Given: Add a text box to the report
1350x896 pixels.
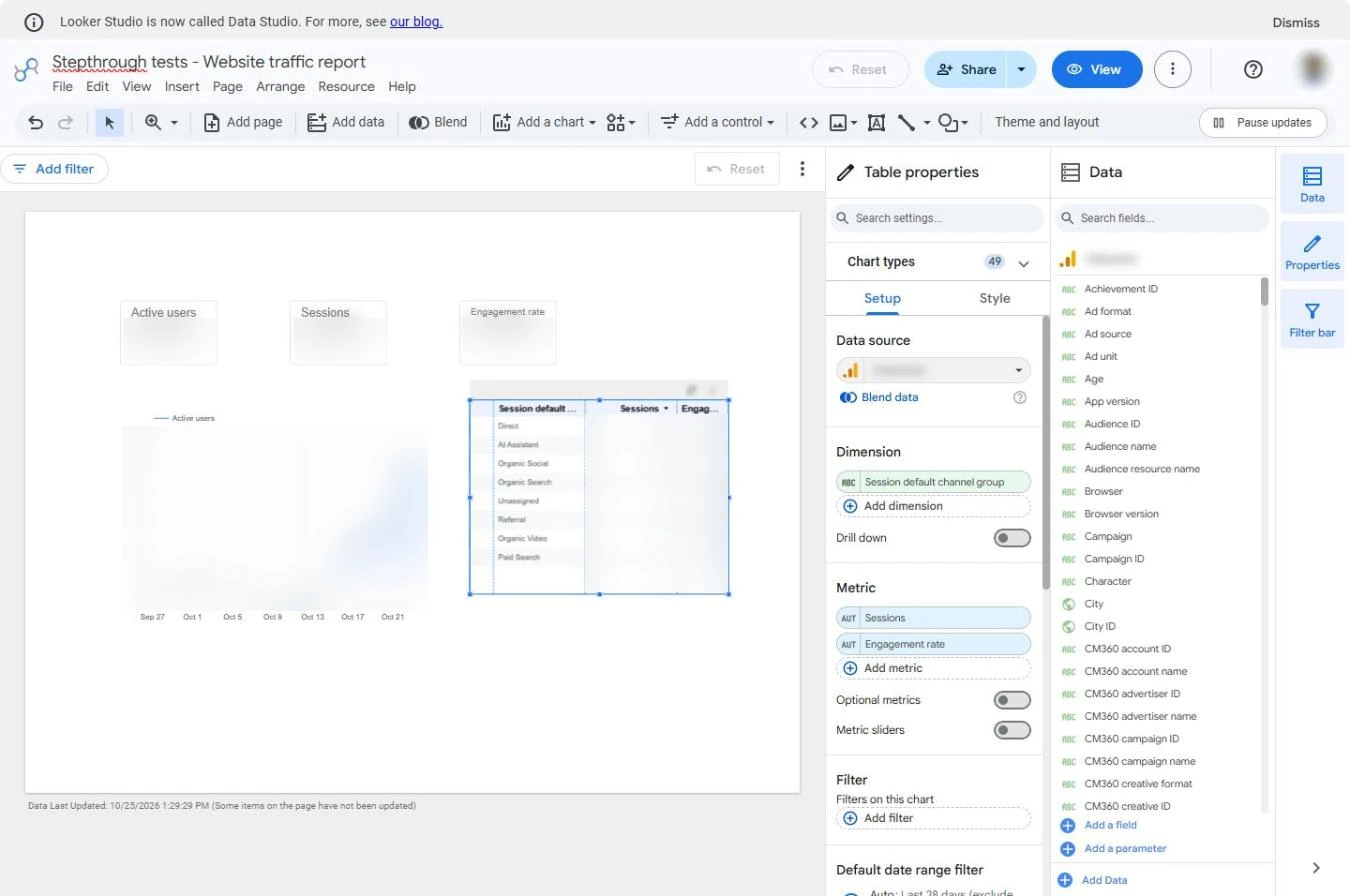Looking at the screenshot, I should tap(876, 122).
